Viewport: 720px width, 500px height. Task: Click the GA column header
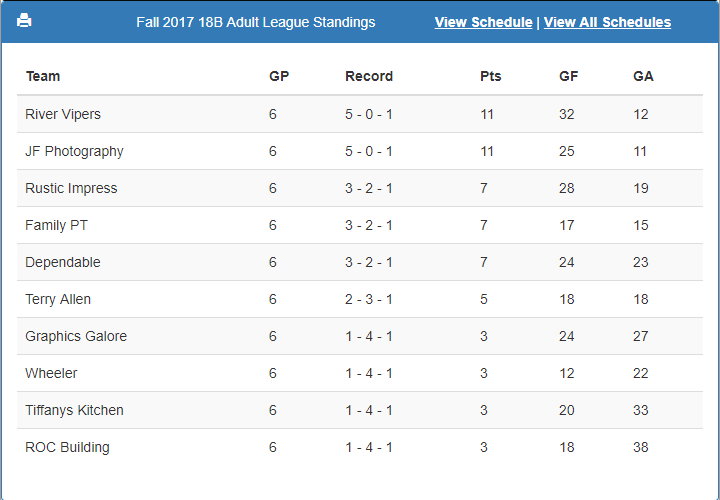643,76
